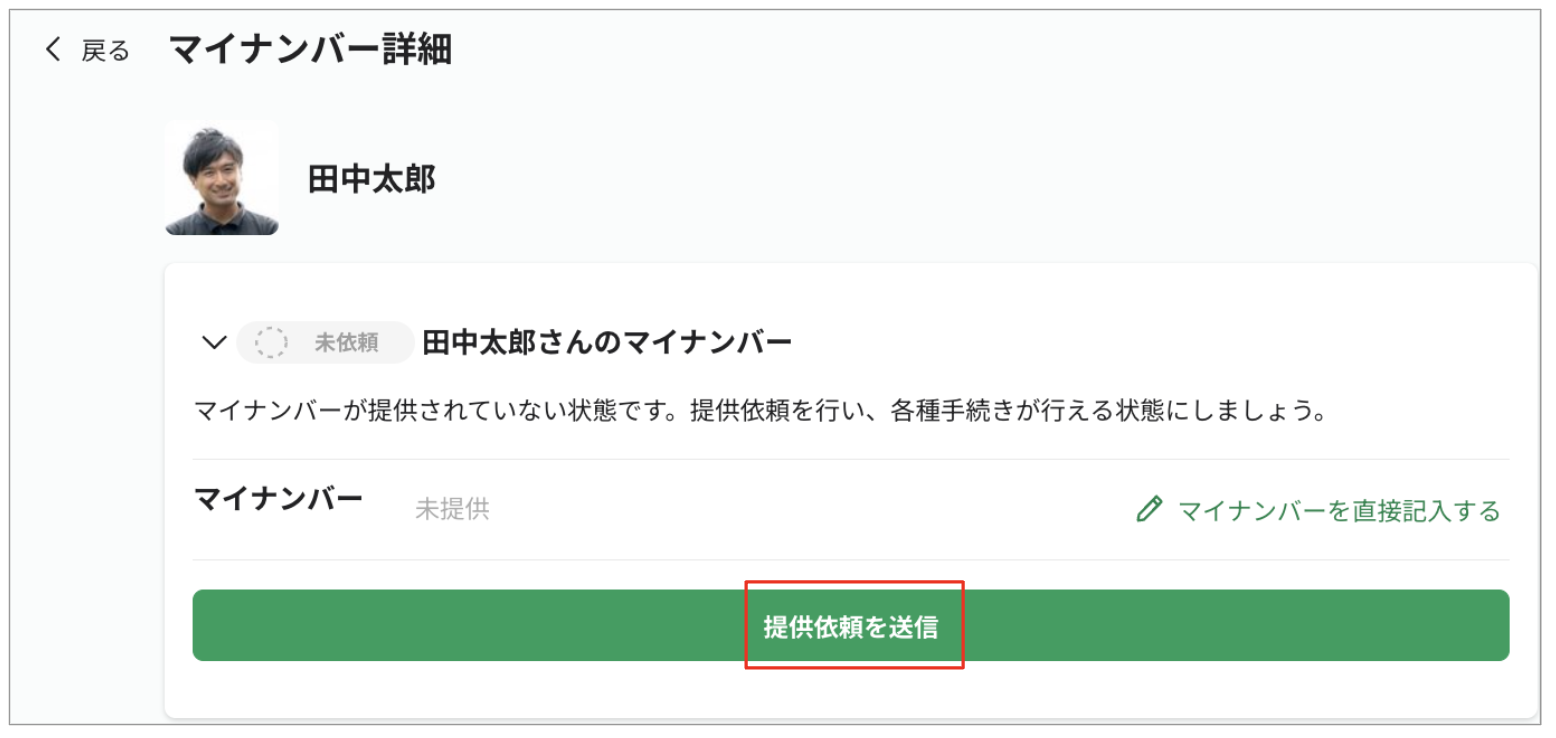Viewport: 1556px width, 738px height.
Task: Click the gray 未提供 value text
Action: tap(452, 509)
